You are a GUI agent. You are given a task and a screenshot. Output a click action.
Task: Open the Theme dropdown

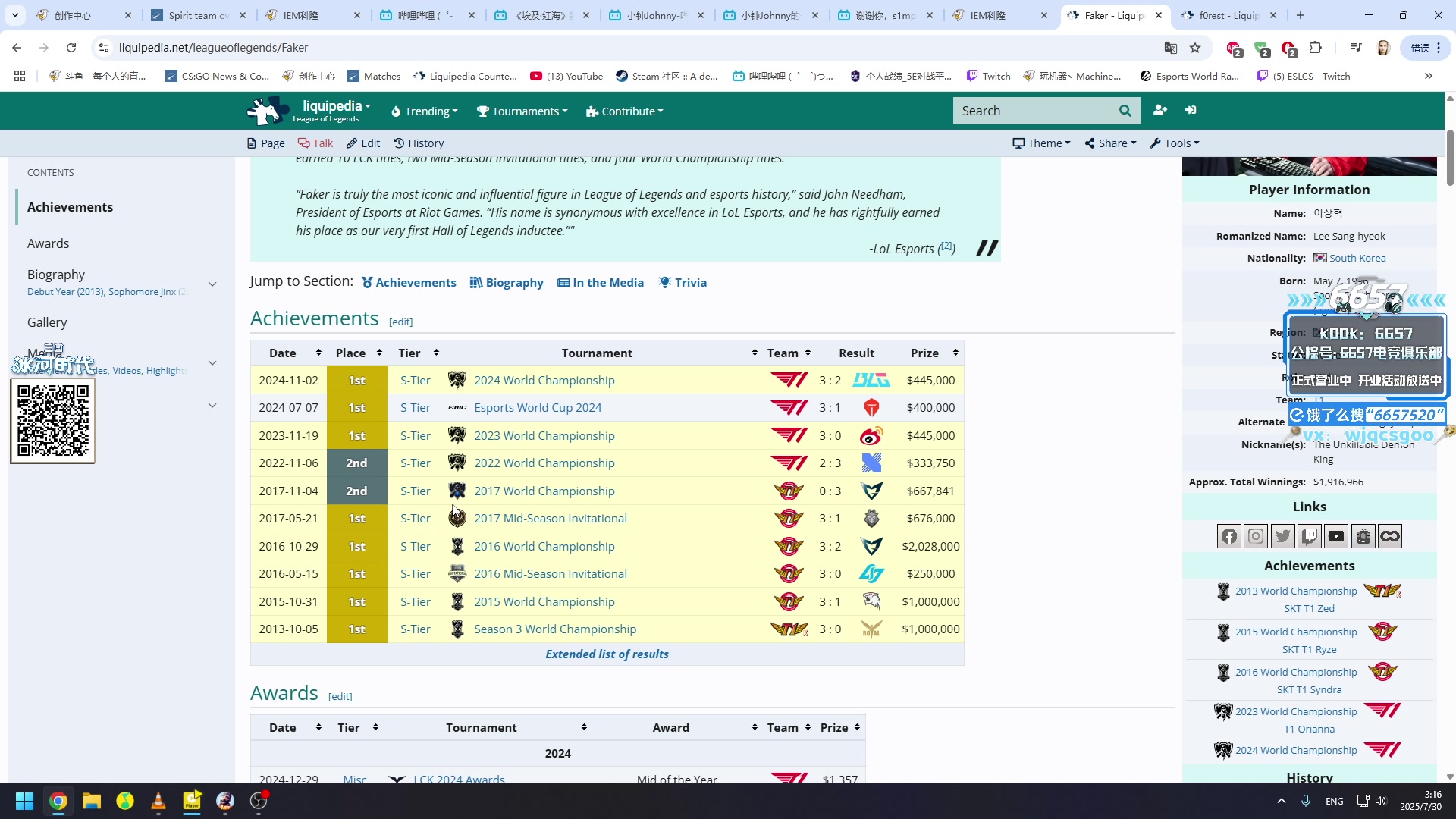pyautogui.click(x=1042, y=143)
